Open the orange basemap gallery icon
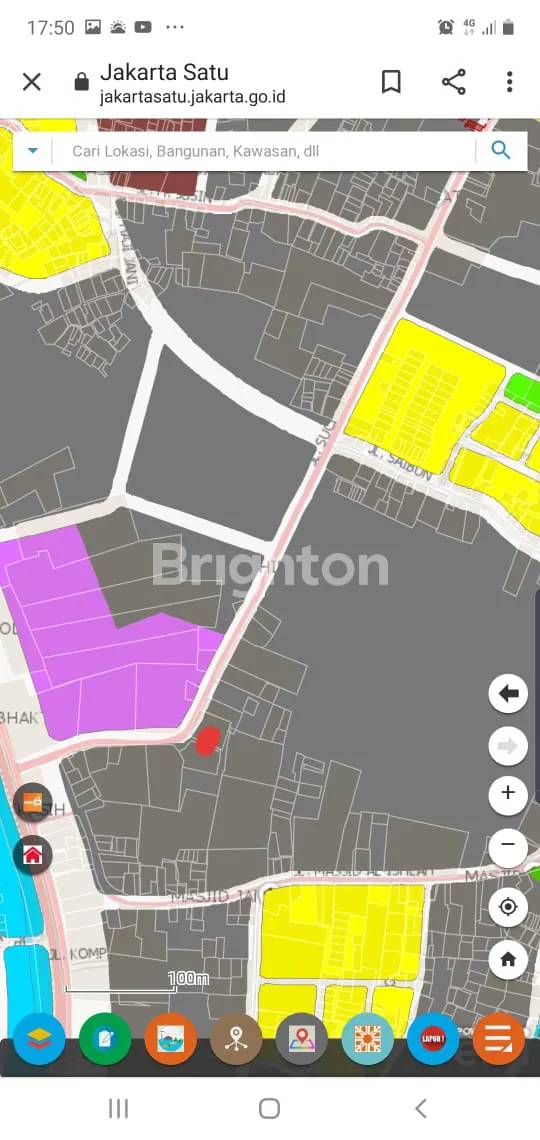540x1140 pixels. tap(171, 1039)
